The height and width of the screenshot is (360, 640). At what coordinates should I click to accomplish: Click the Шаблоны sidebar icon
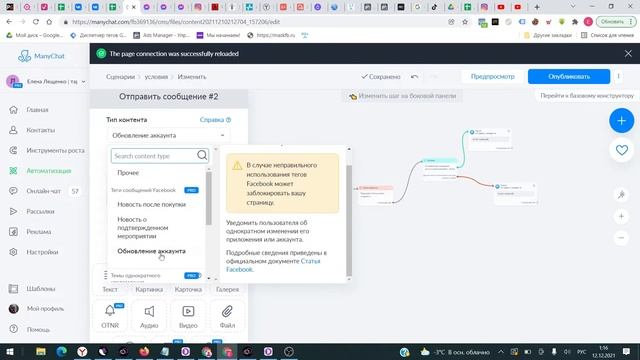(13, 289)
